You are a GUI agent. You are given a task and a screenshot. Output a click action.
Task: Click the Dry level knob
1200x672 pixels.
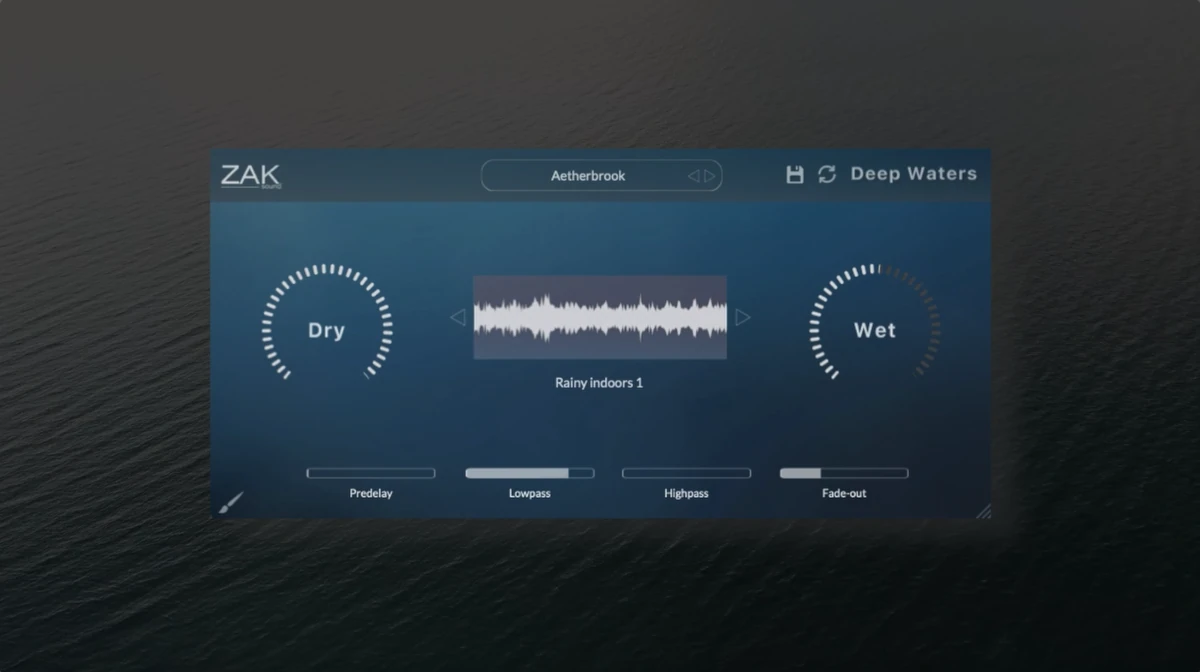(325, 330)
